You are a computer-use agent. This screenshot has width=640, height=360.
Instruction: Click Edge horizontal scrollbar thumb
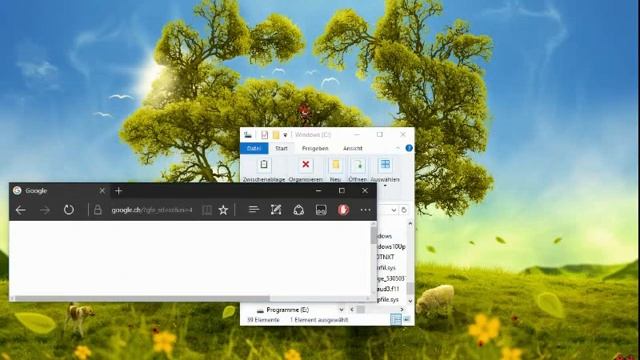coord(142,299)
